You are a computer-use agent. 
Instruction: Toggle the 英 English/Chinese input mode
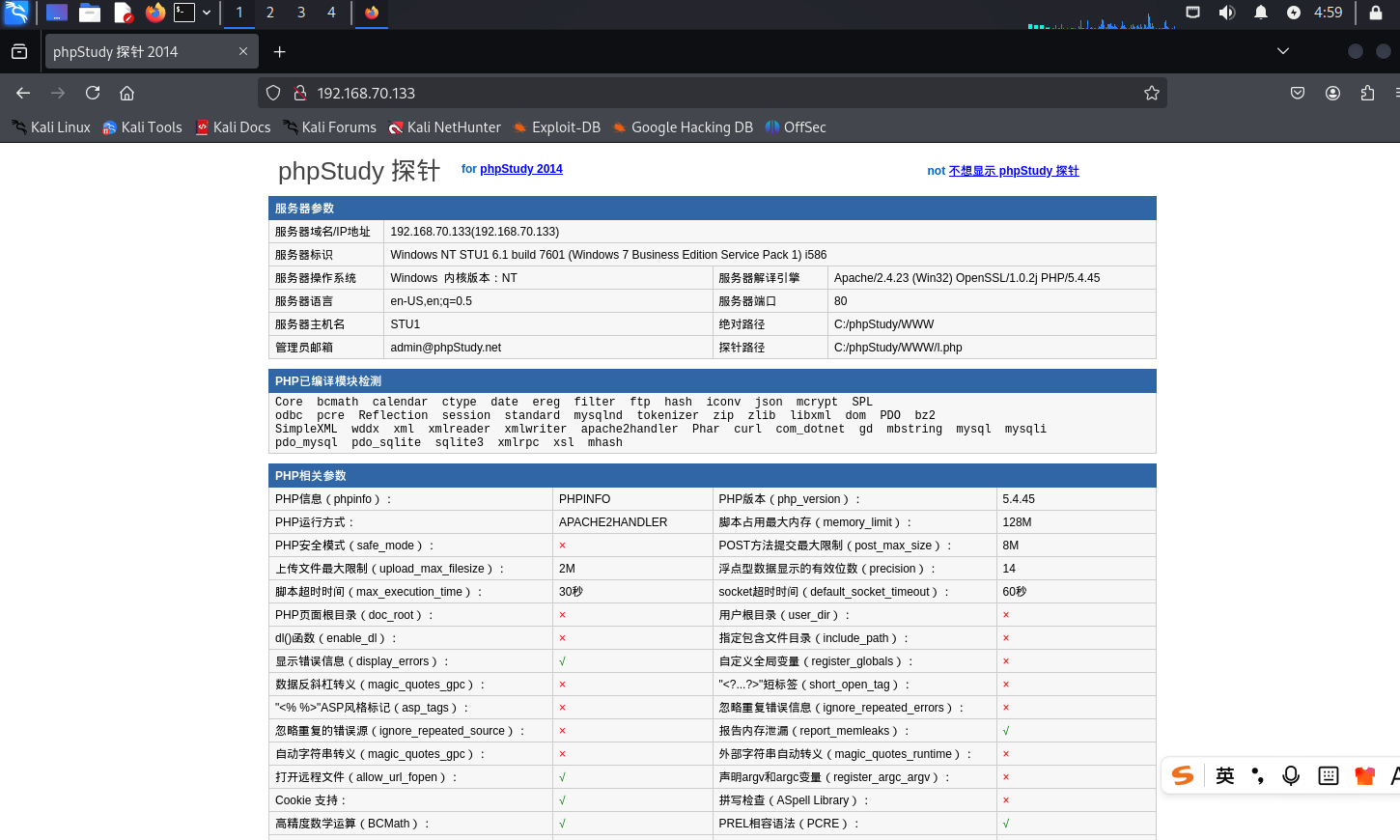[1225, 775]
